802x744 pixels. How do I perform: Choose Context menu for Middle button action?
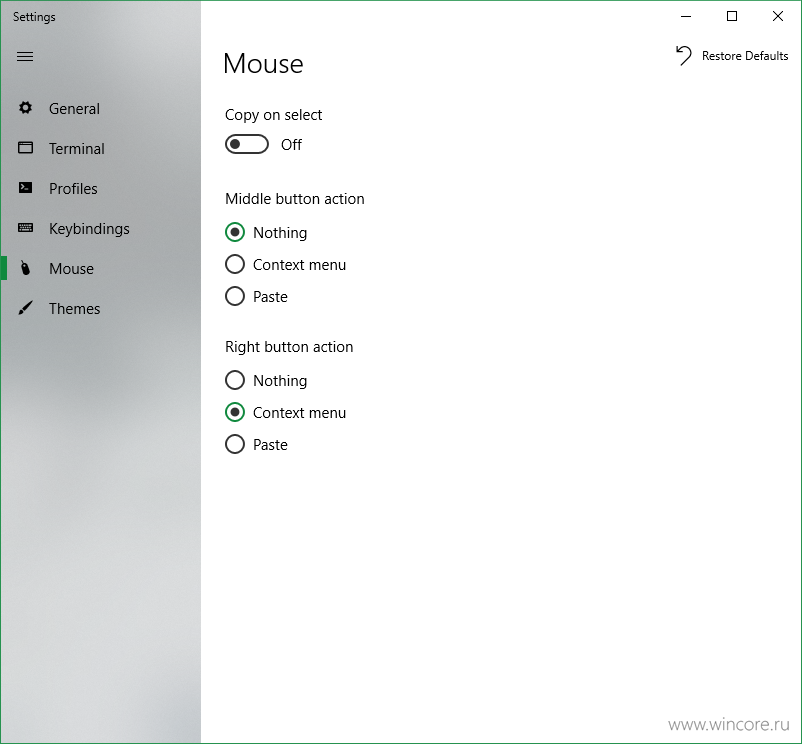coord(285,264)
